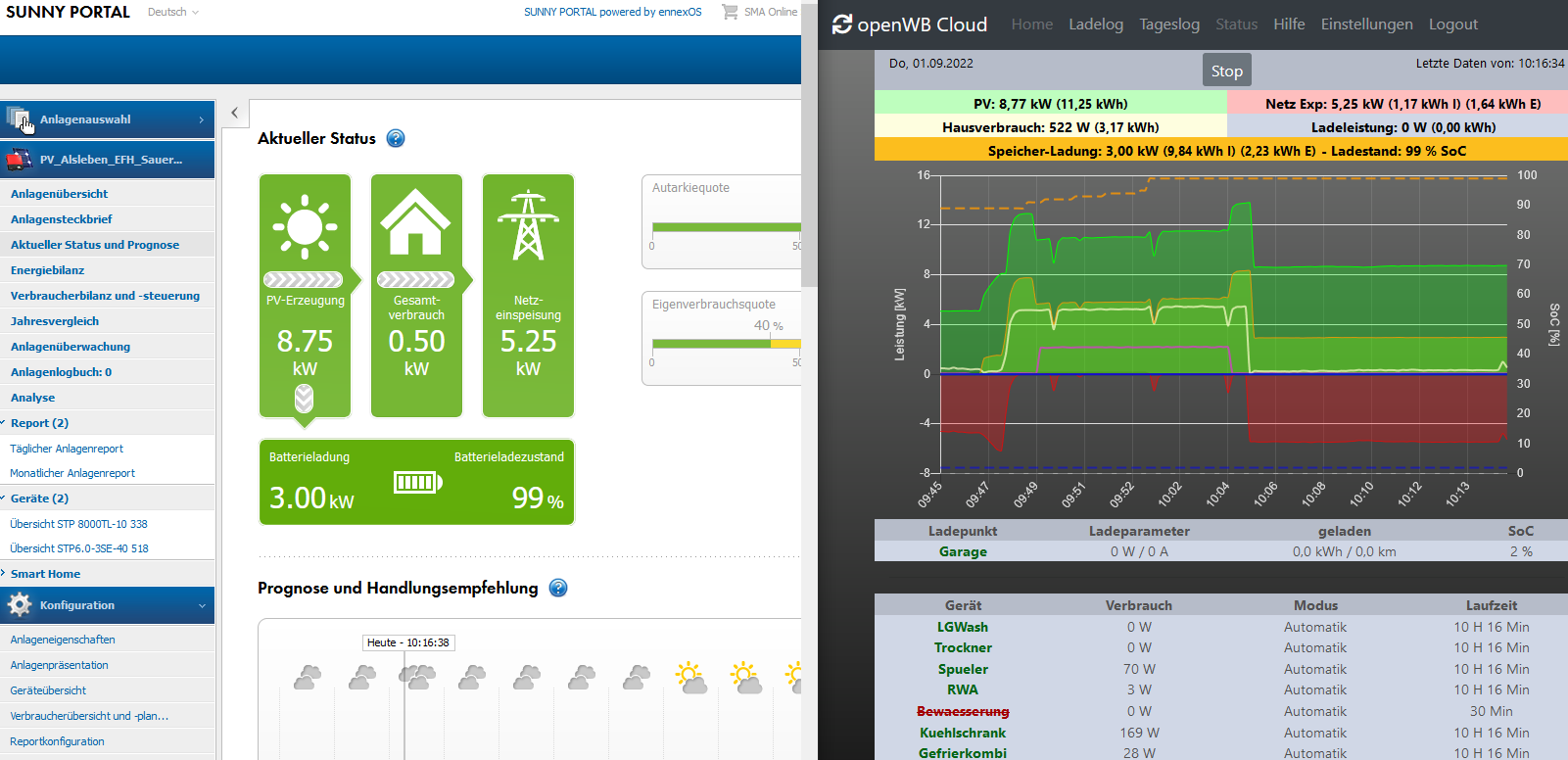
Task: Click the Netzeinspeisung power pylon icon
Action: pos(528,225)
